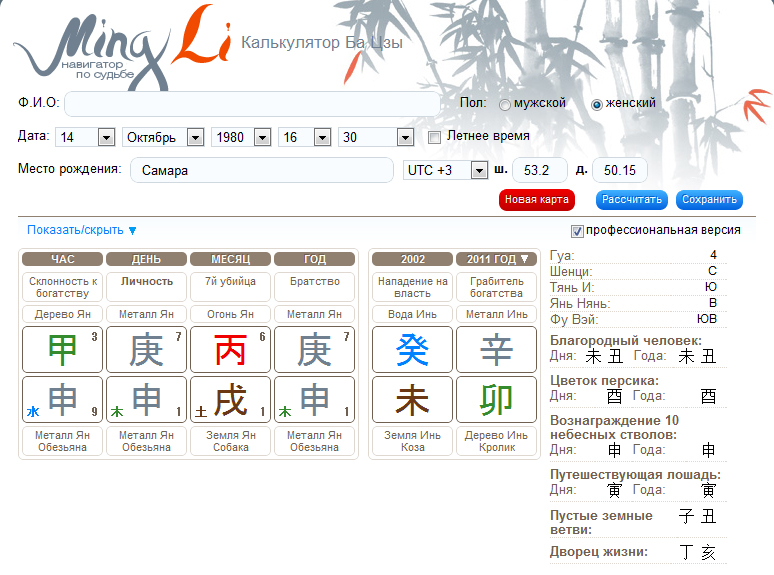Click the blue 癸 stem for 2002
The height and width of the screenshot is (575, 774).
pos(412,350)
